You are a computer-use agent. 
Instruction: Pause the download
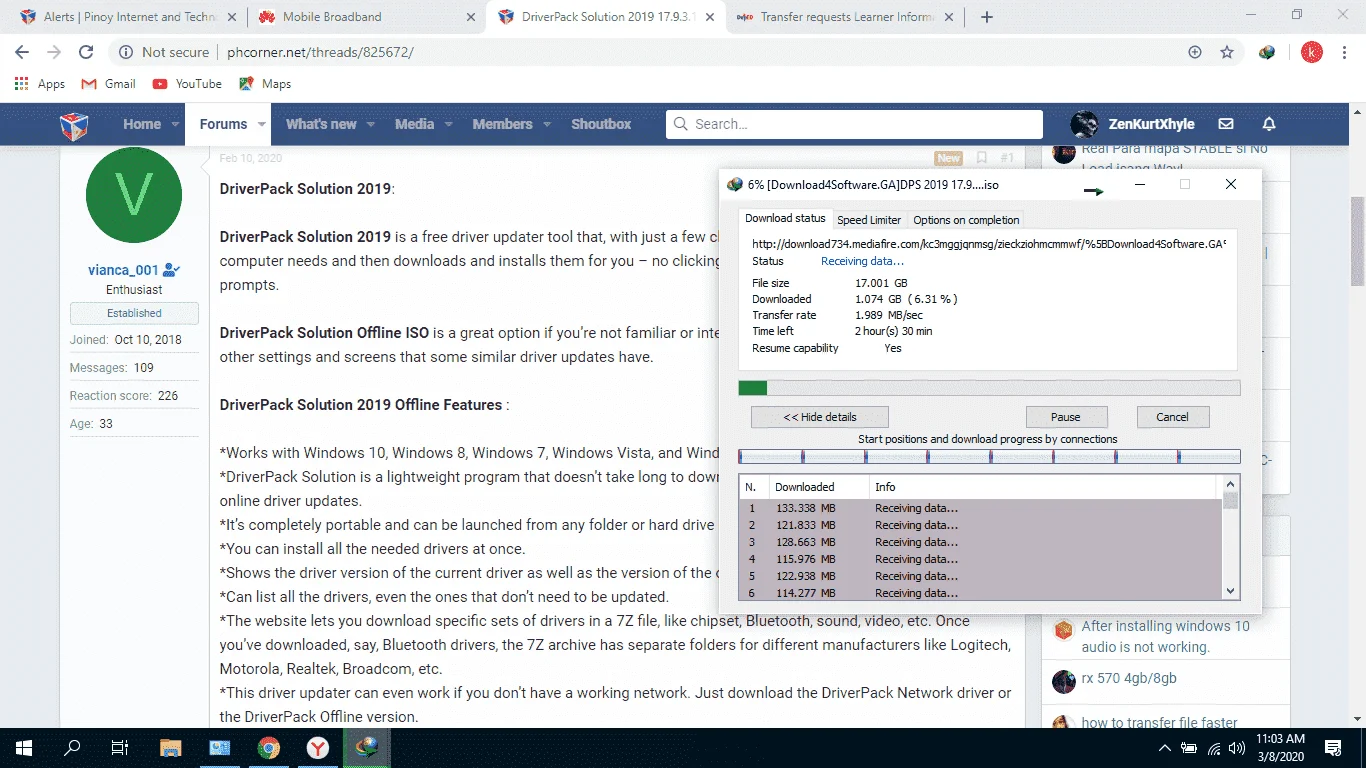tap(1066, 417)
